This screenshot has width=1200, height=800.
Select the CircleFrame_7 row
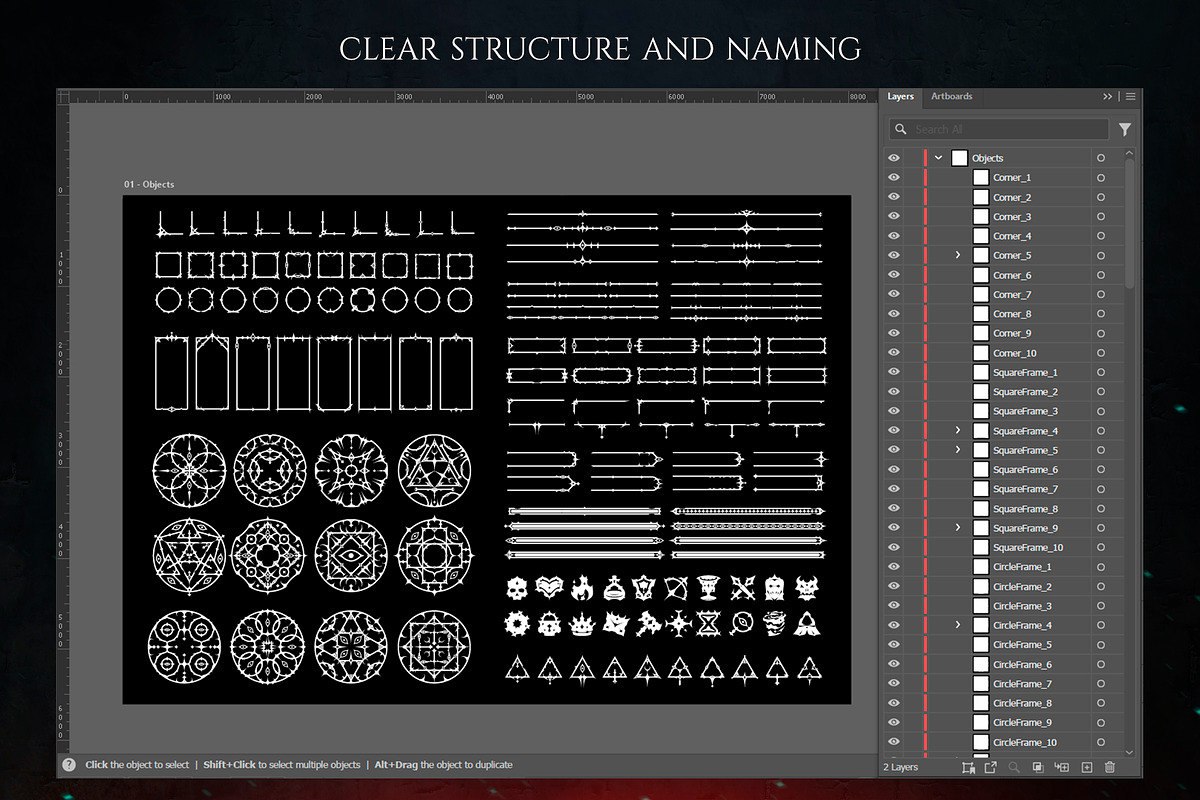1003,684
